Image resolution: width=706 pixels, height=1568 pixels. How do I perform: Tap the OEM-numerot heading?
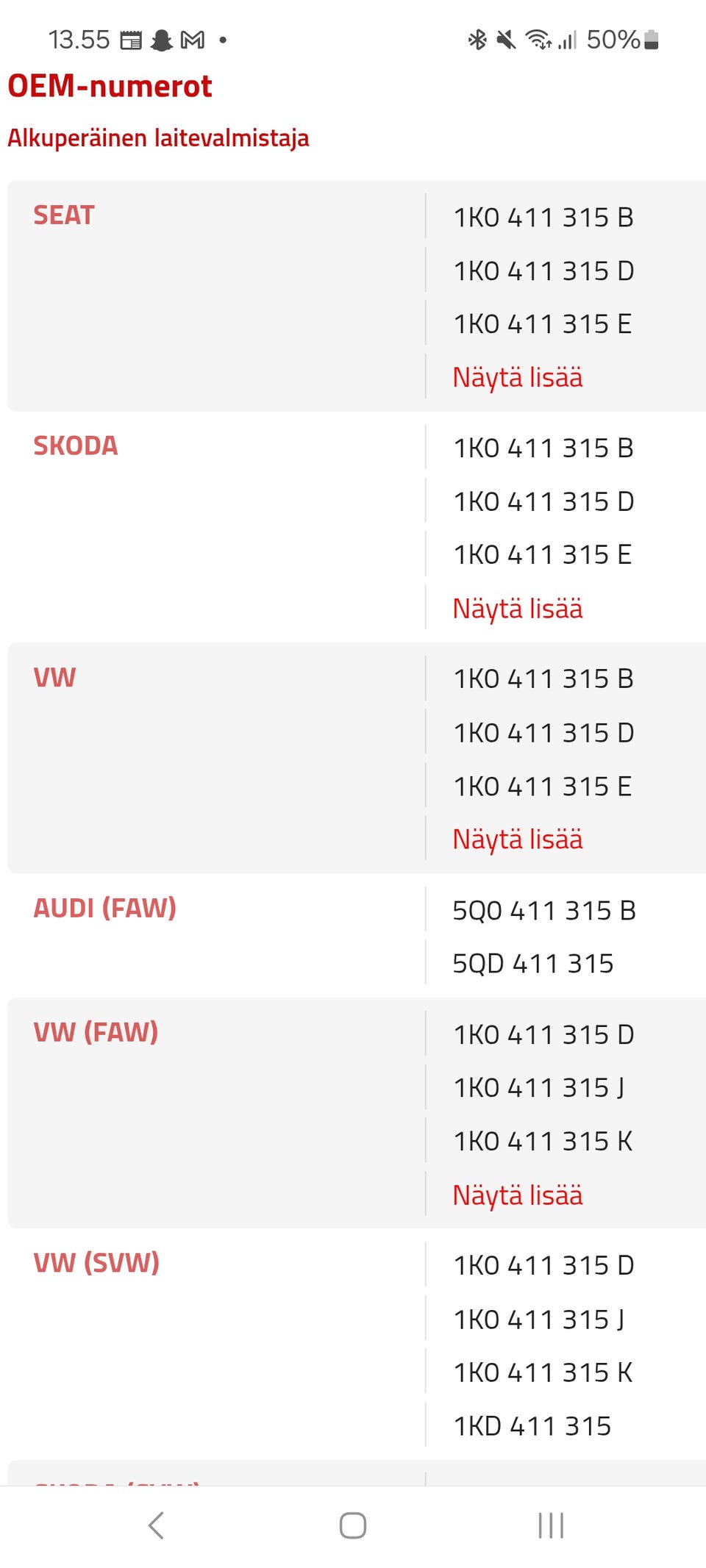[110, 86]
